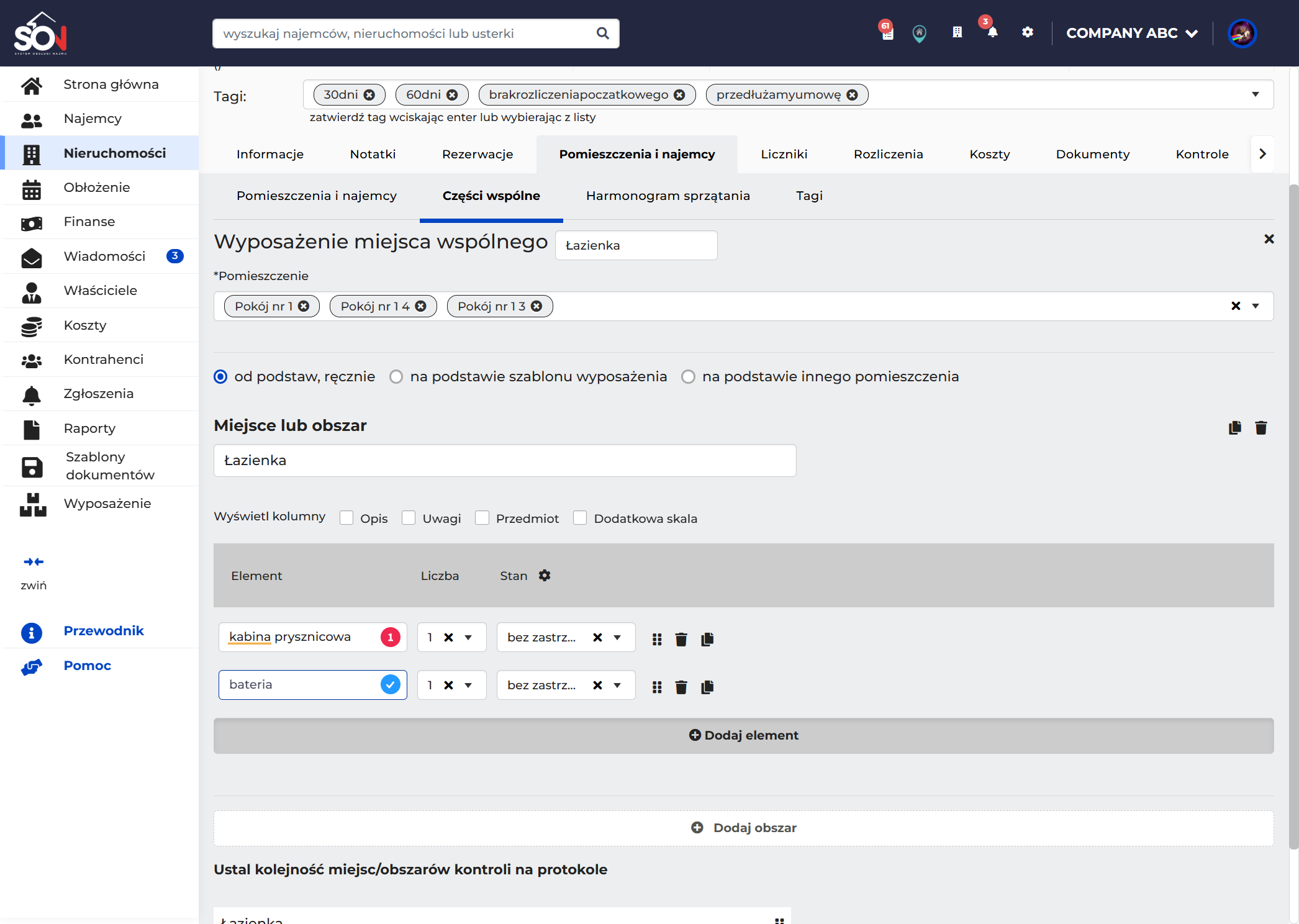This screenshot has width=1299, height=924.
Task: Close the Wyposażenie miejsca wspólnego panel
Action: pyautogui.click(x=1269, y=239)
